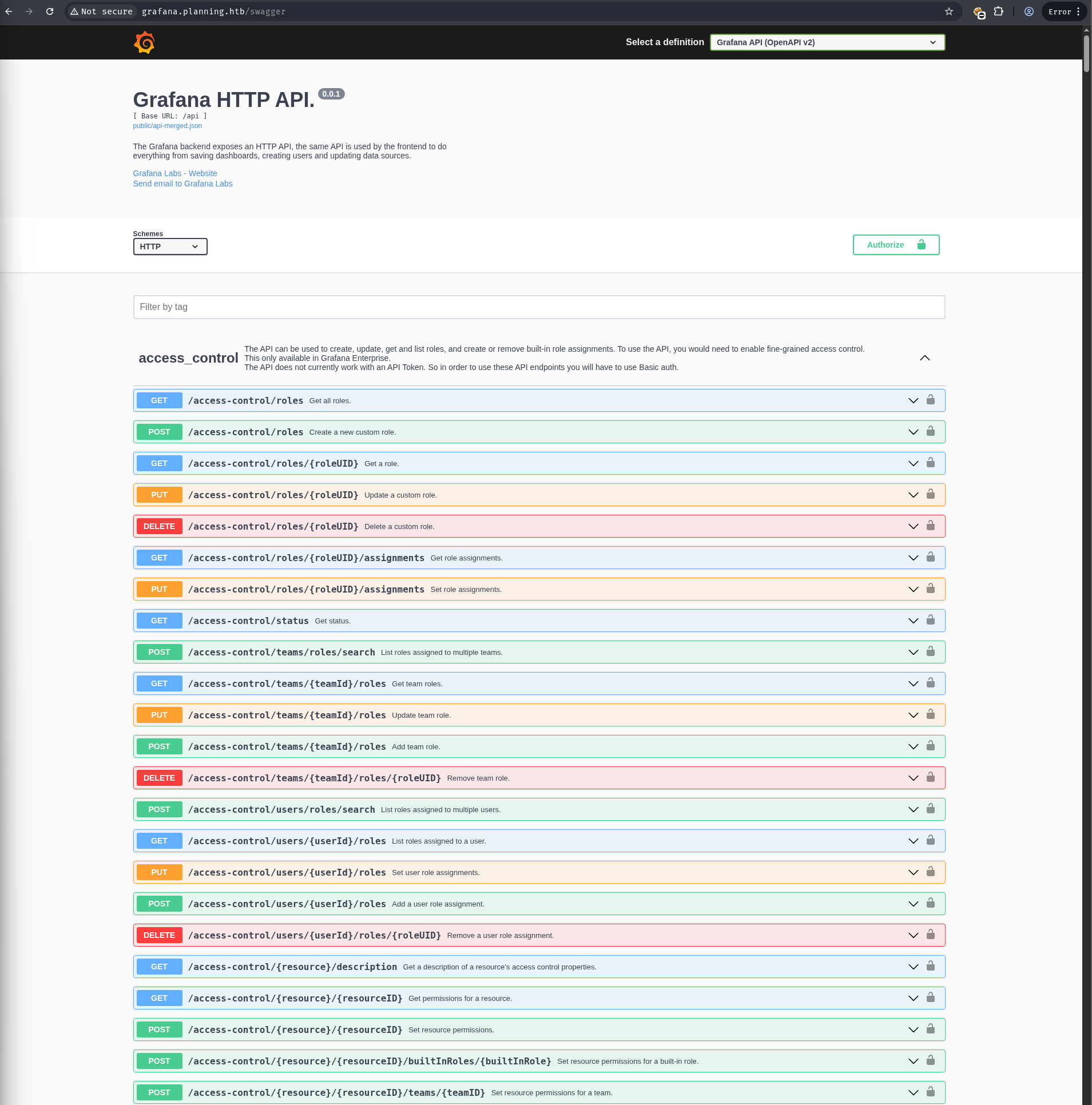Image resolution: width=1092 pixels, height=1105 pixels.
Task: Open the public/api-merged.json link
Action: pyautogui.click(x=167, y=126)
